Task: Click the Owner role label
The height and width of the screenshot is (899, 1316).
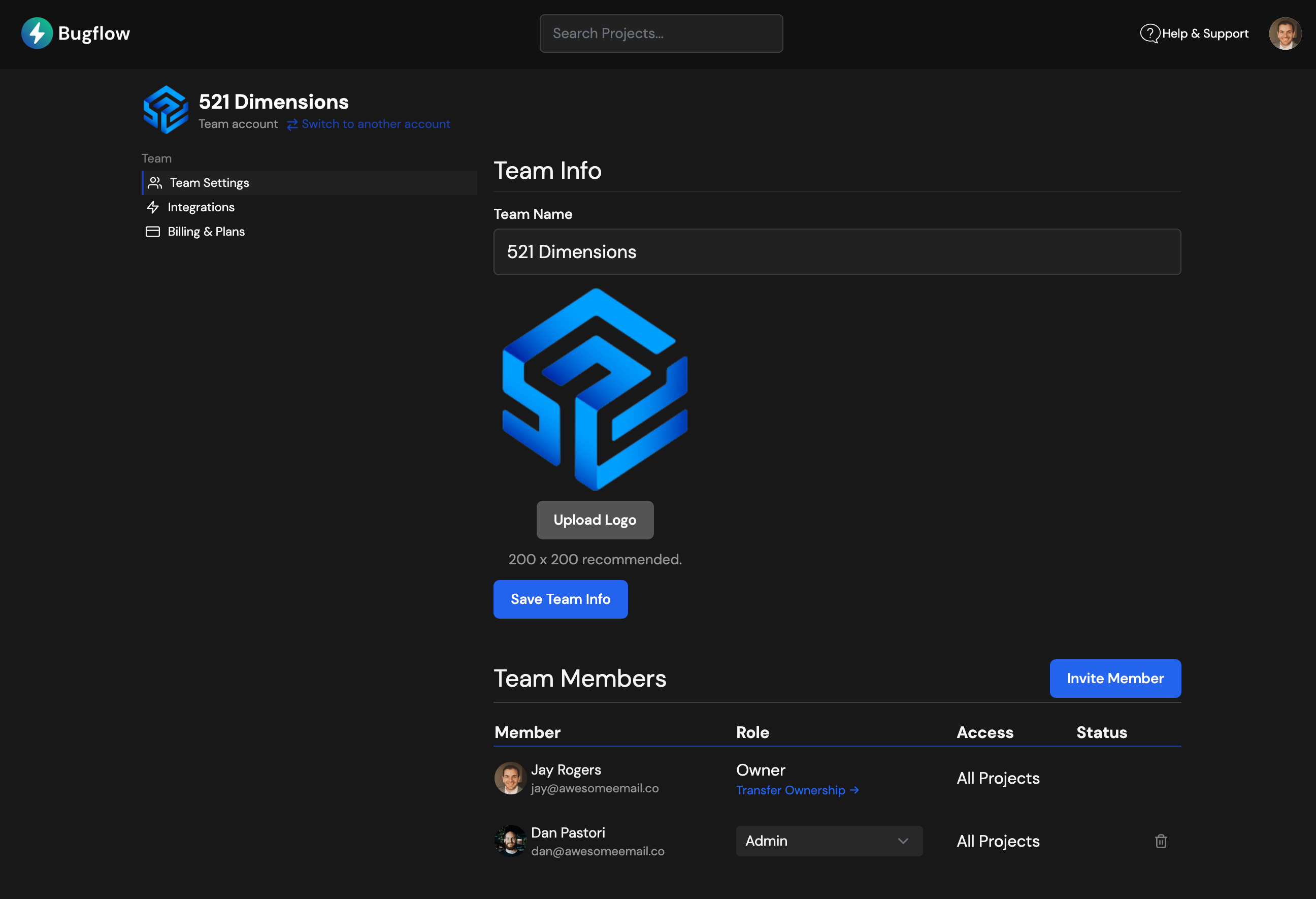Action: (x=761, y=770)
